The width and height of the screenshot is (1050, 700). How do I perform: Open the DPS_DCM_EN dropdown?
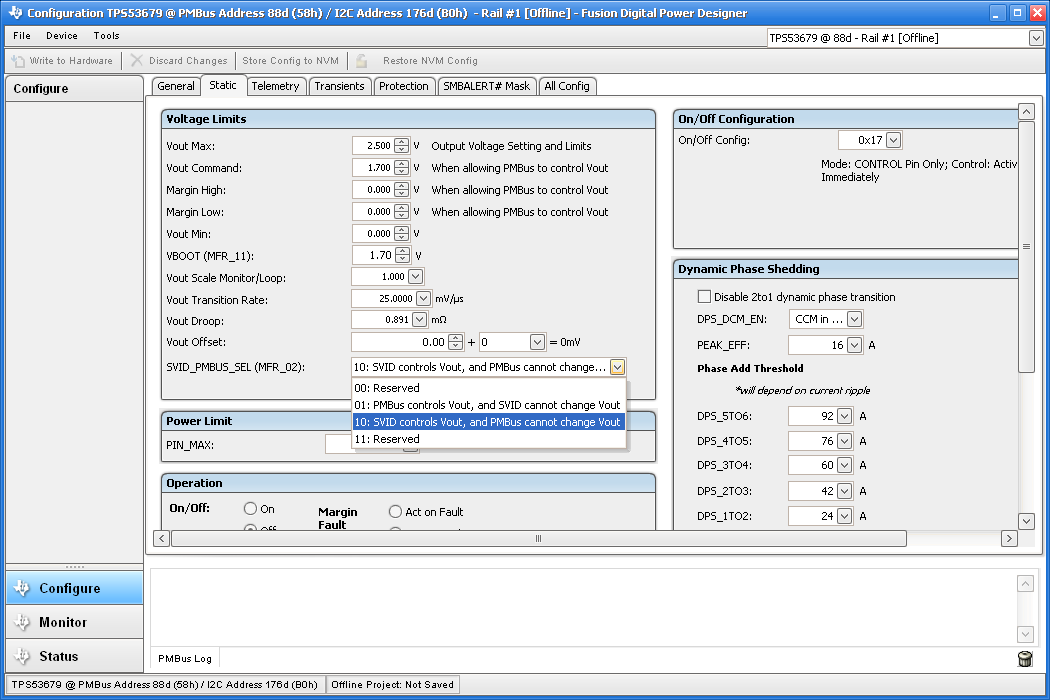pos(854,319)
